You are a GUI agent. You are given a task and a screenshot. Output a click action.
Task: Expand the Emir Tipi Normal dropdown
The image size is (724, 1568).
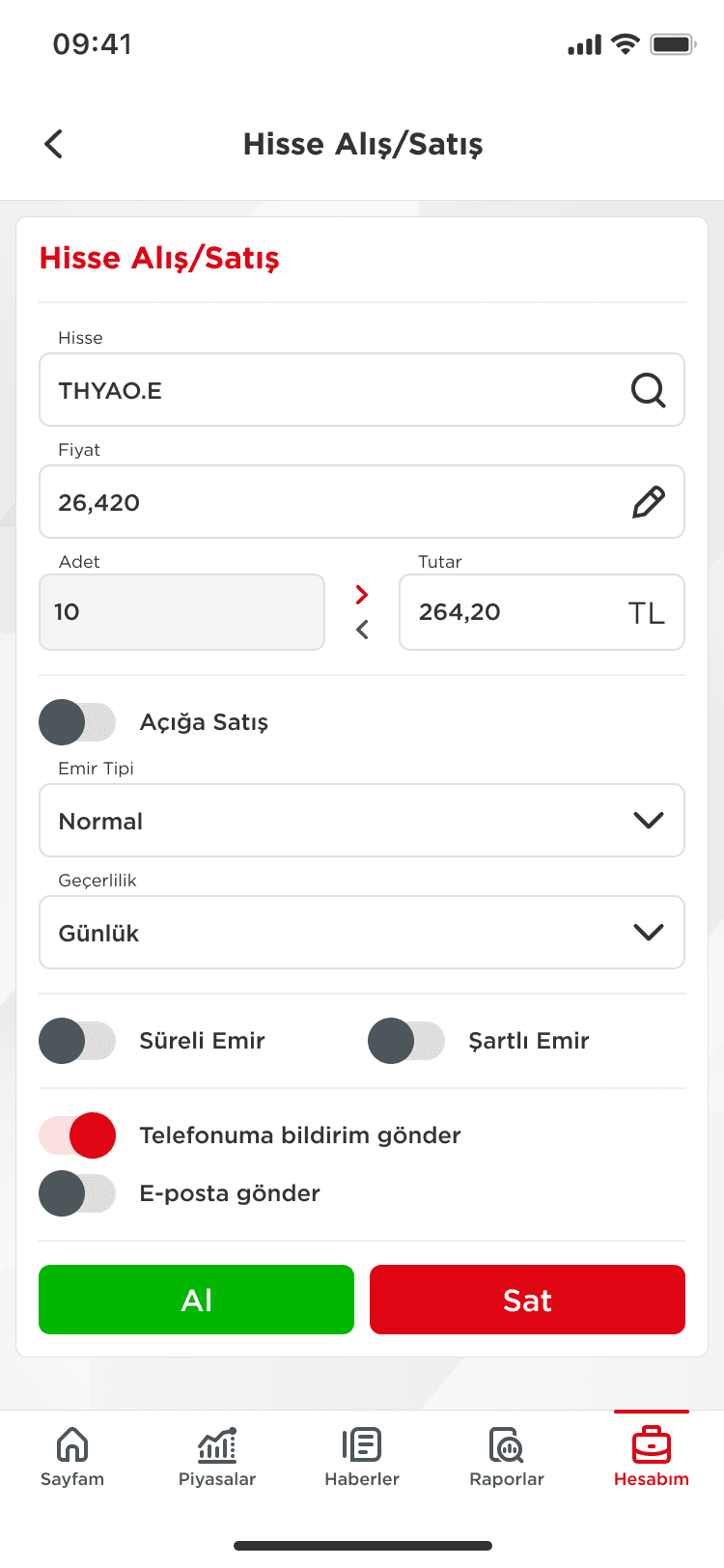[362, 821]
